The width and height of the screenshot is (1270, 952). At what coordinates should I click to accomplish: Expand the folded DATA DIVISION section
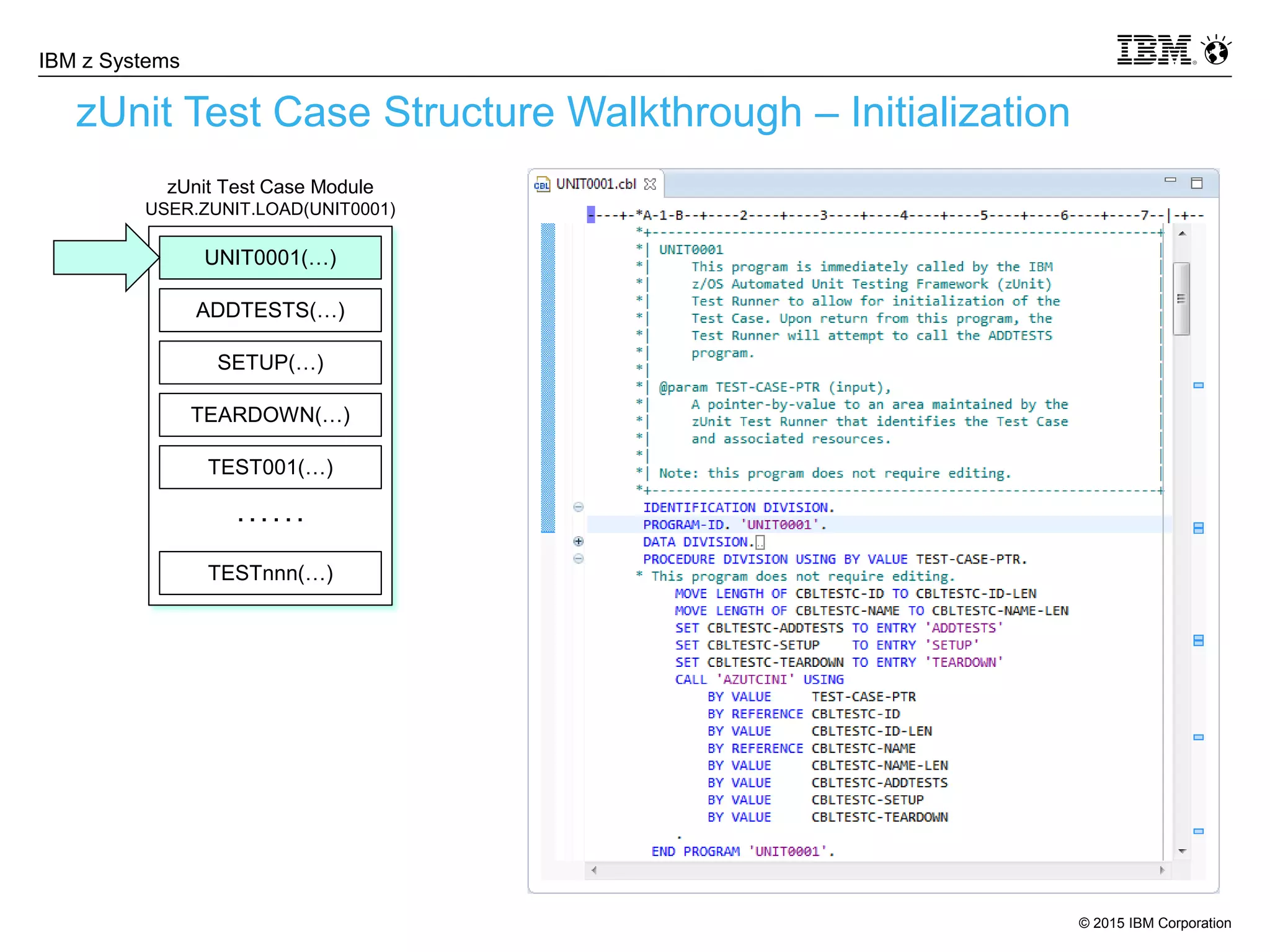(x=578, y=541)
